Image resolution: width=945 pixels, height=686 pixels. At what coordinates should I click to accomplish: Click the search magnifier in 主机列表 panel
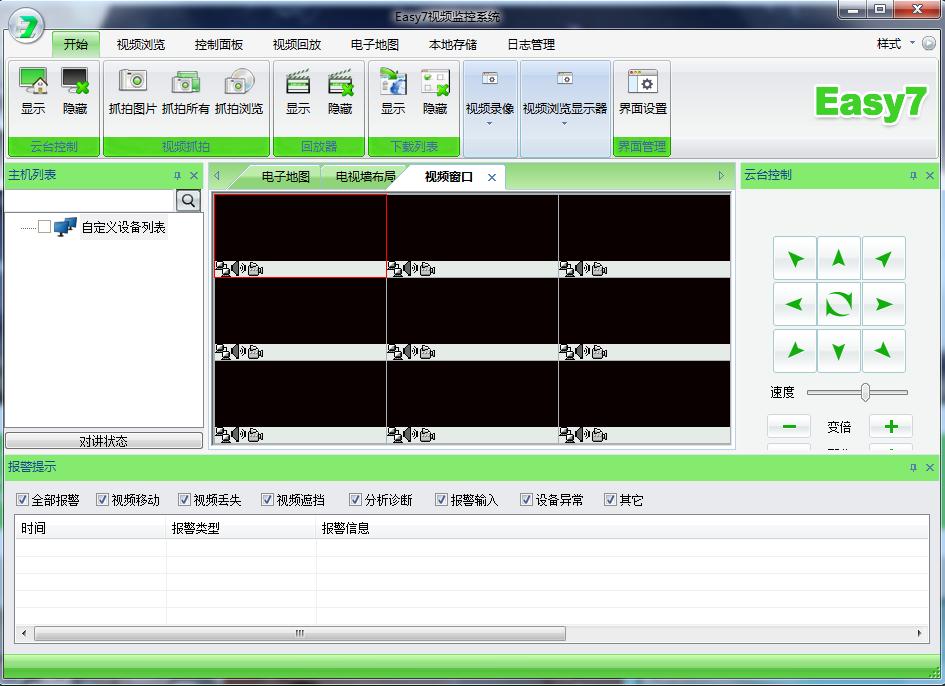pyautogui.click(x=187, y=200)
